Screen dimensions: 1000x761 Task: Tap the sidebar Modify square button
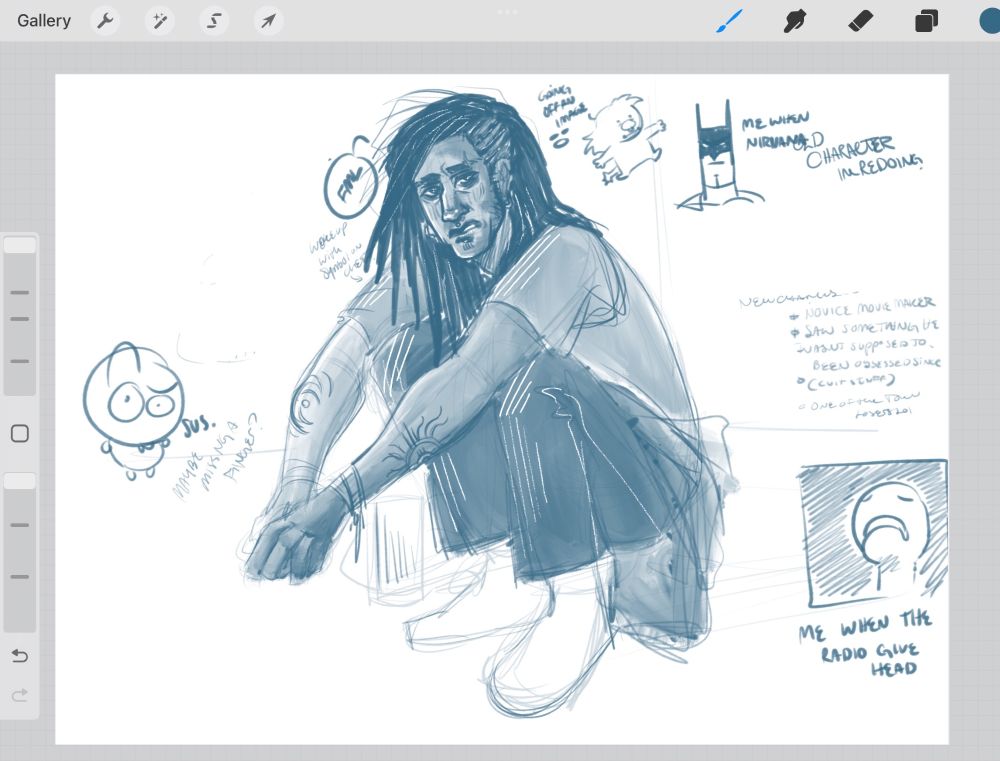tap(20, 434)
